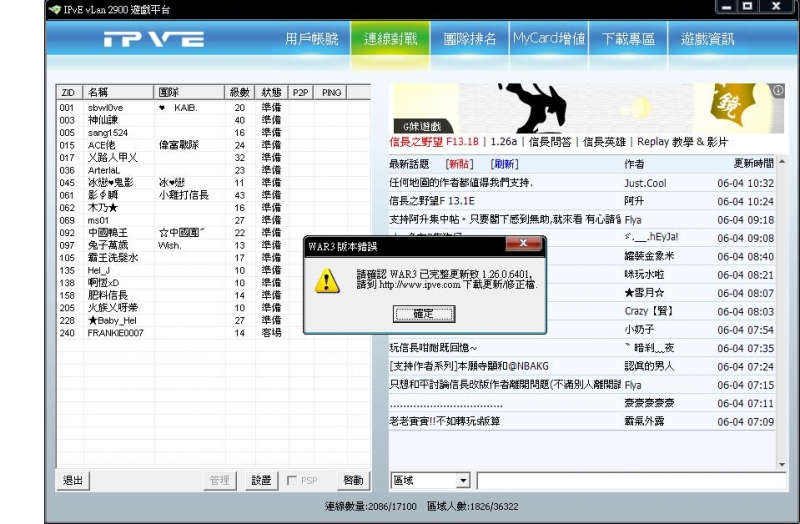Click the warning icon in WAR3 dialog
Viewport: 800px width, 524px height.
coord(327,281)
